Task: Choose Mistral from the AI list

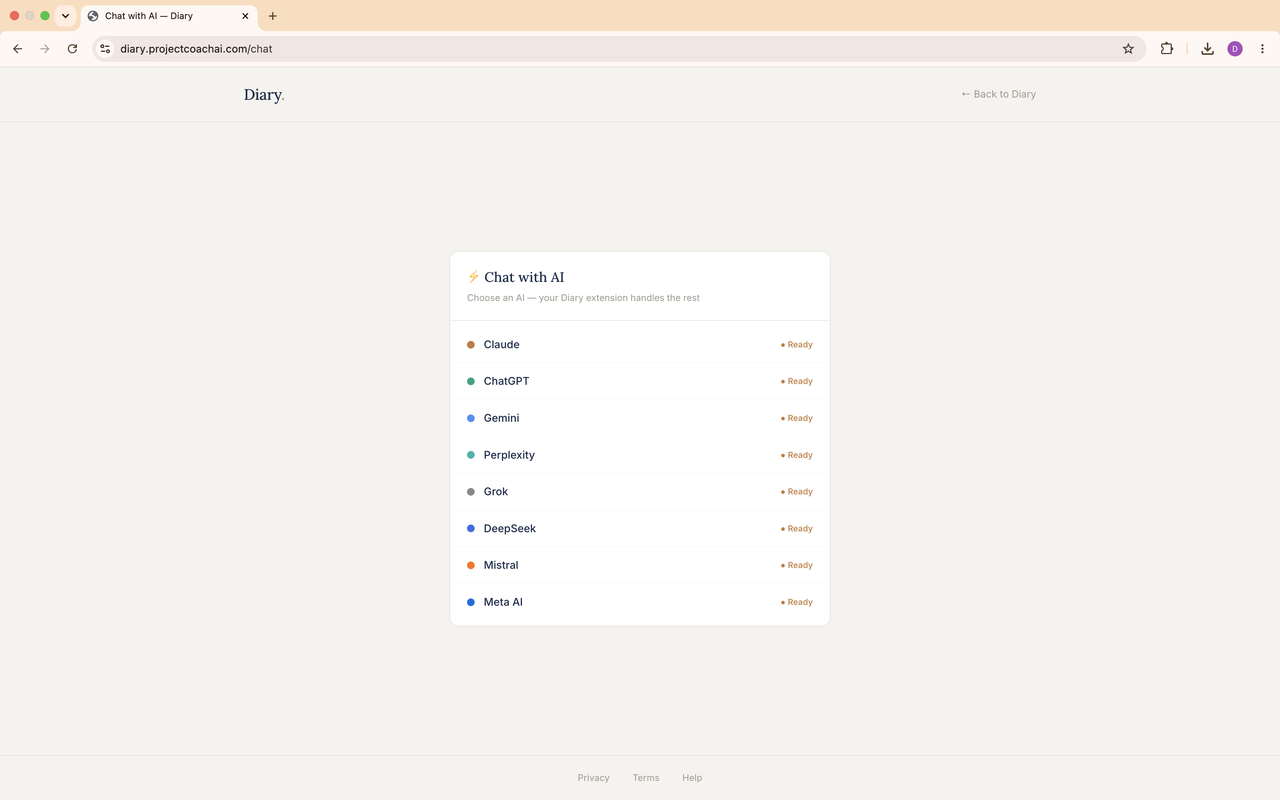Action: point(640,565)
